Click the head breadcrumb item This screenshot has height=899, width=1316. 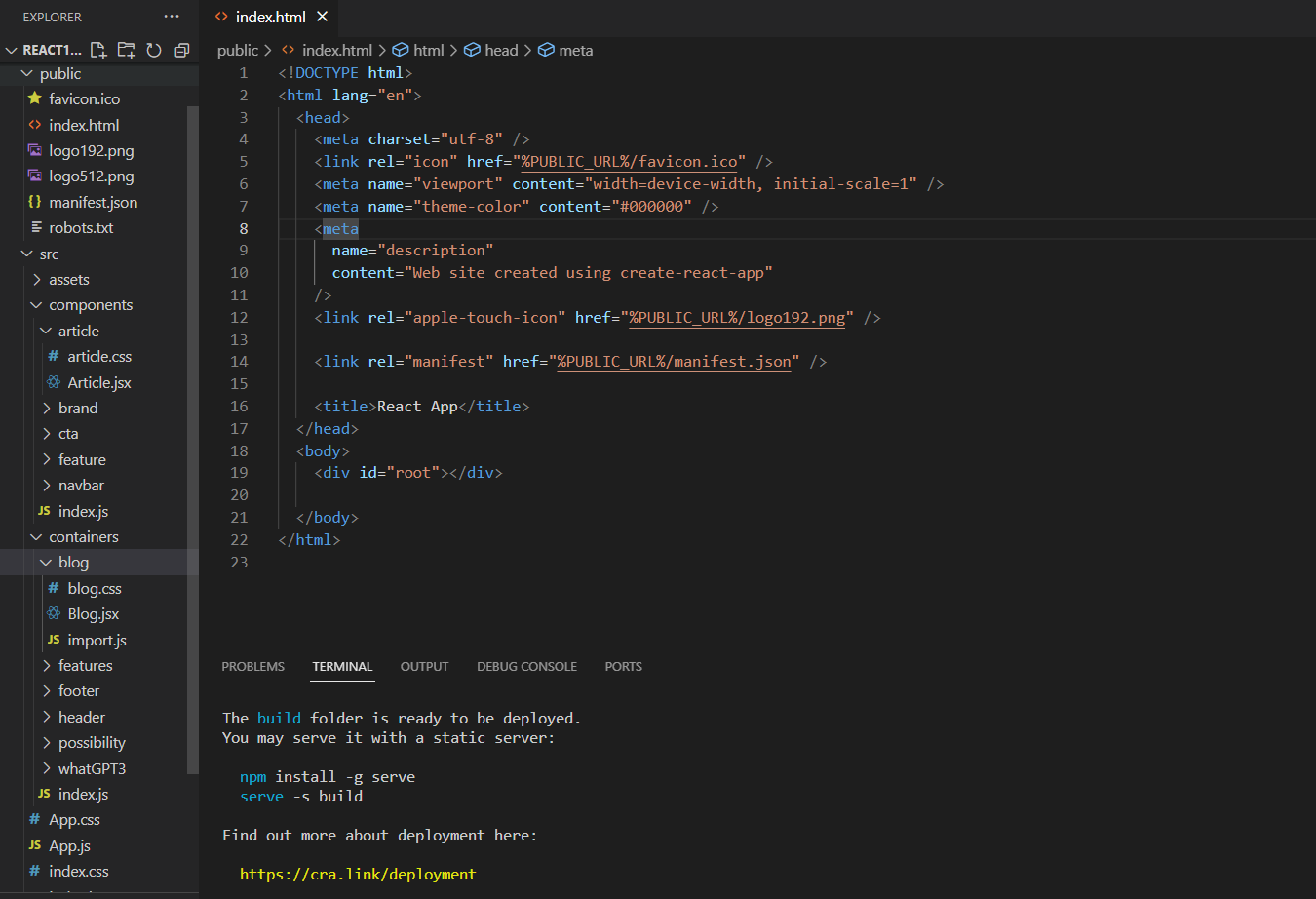501,51
